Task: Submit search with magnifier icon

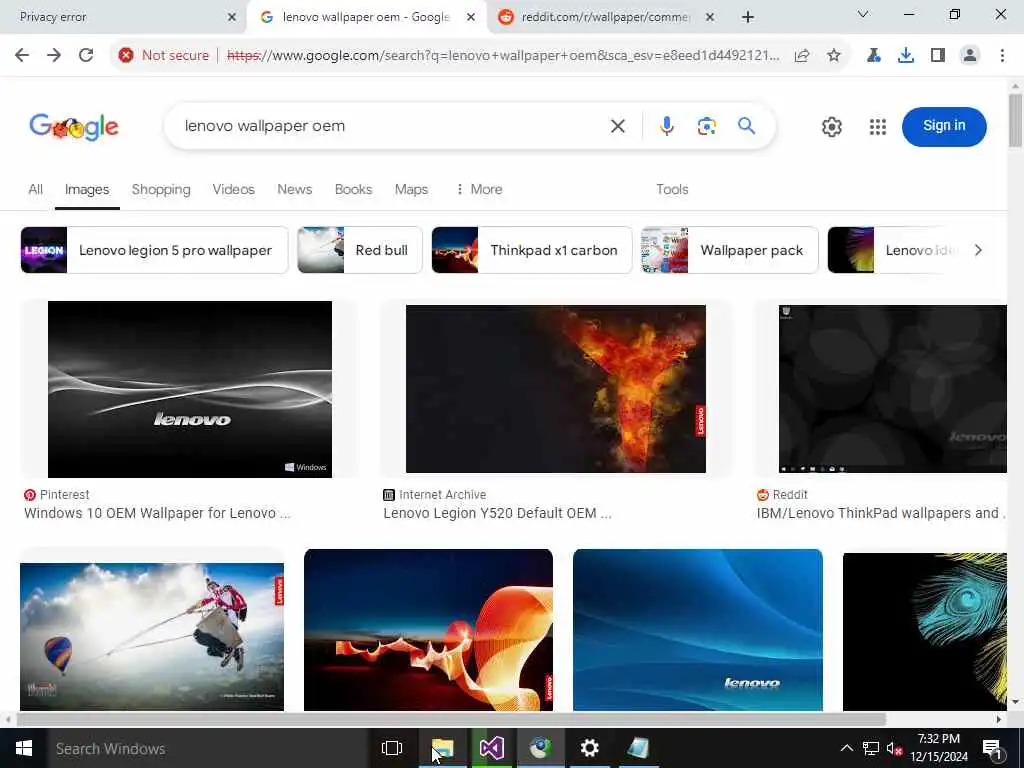Action: (746, 126)
